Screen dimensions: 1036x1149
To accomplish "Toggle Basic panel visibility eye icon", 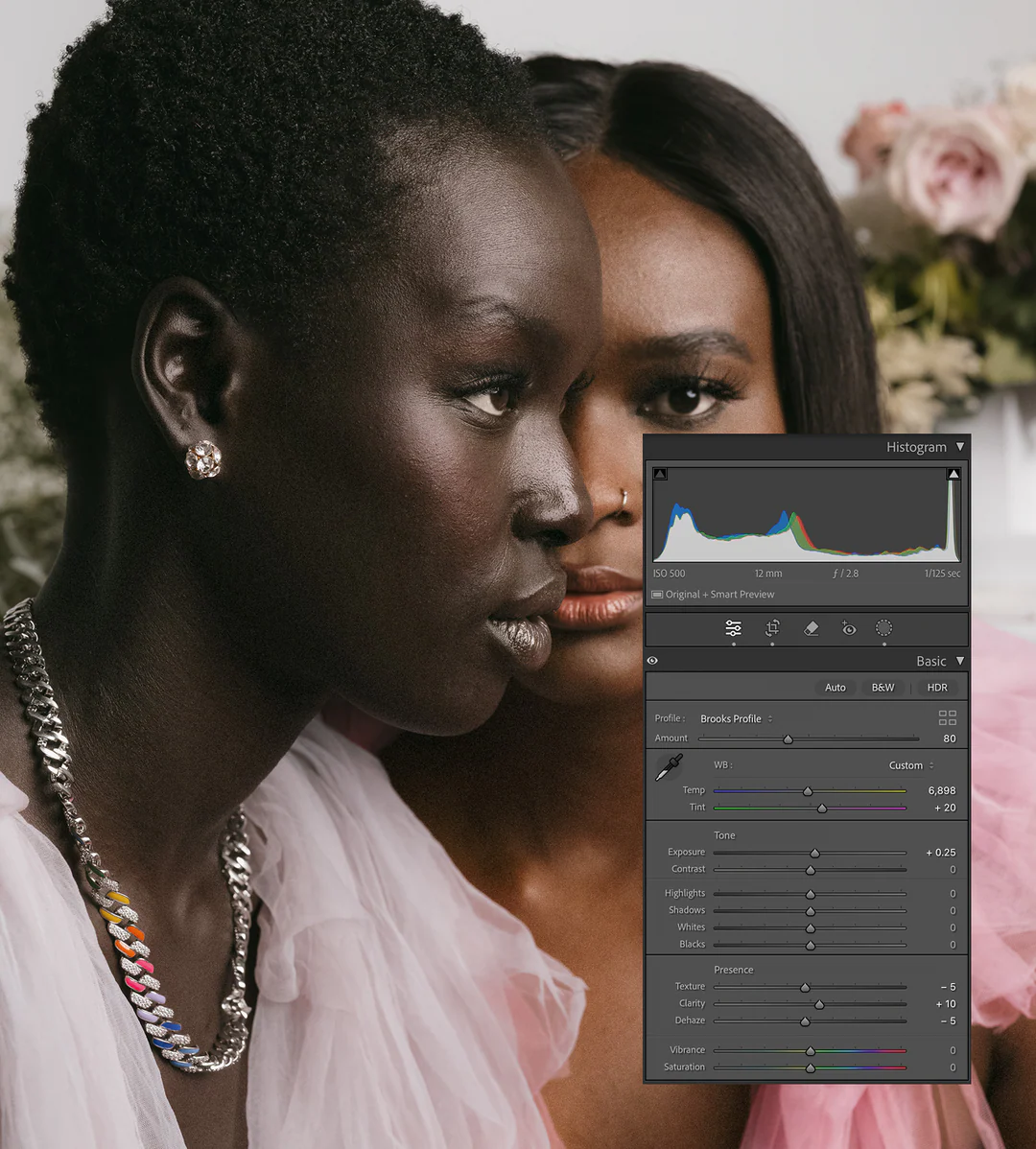I will tap(652, 661).
